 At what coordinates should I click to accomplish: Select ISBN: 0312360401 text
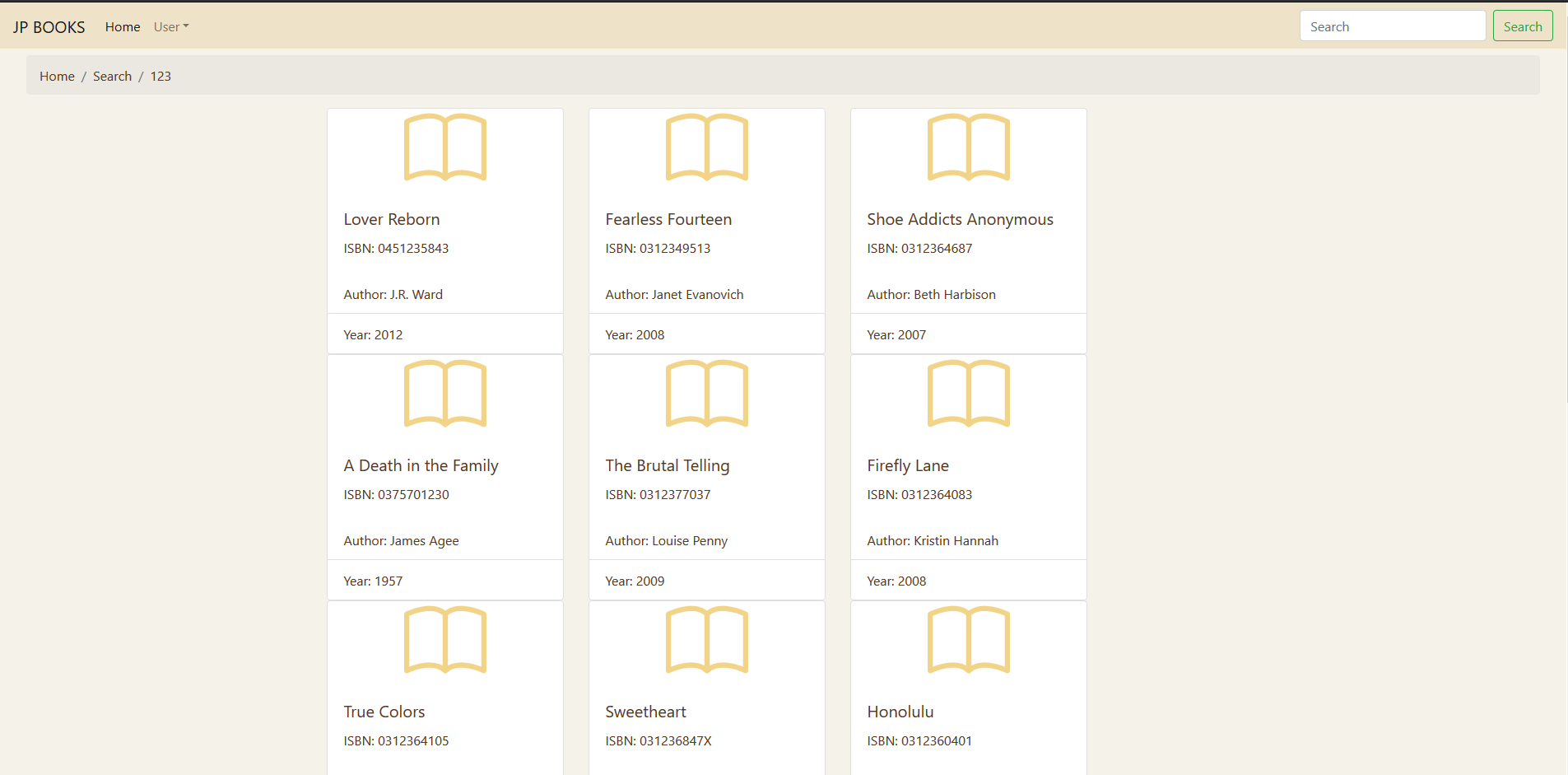919,740
